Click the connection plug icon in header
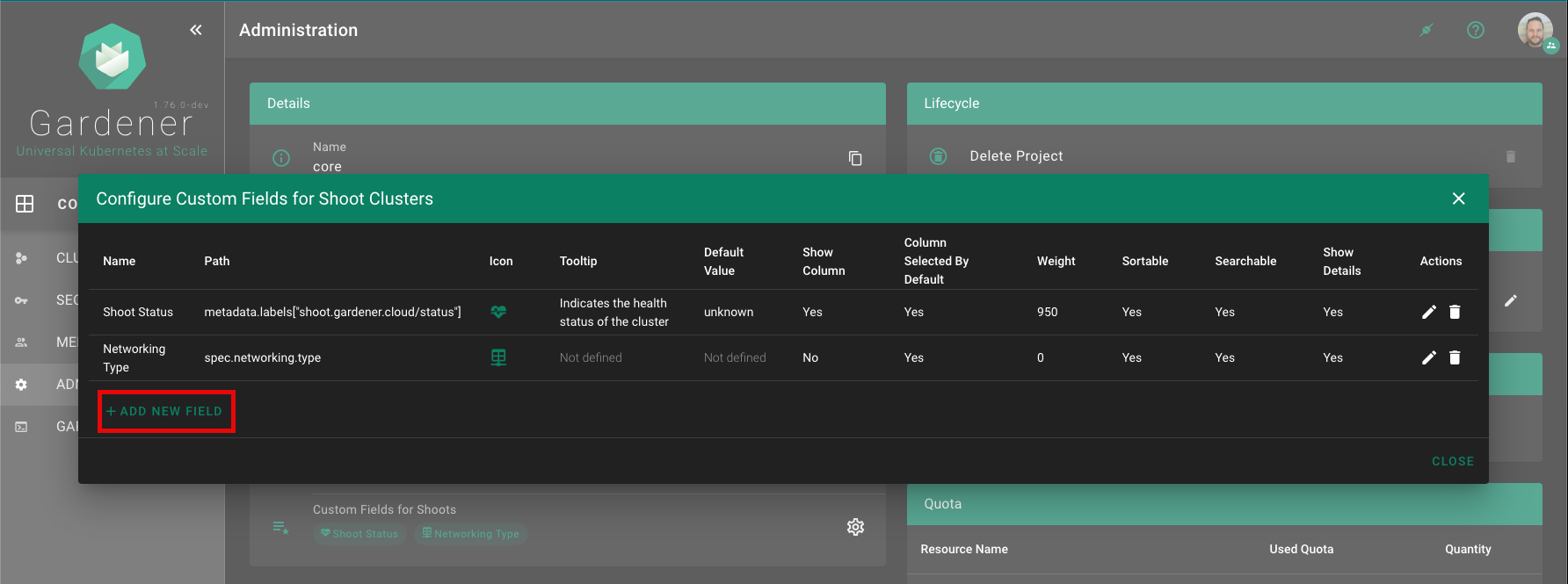Image resolution: width=1568 pixels, height=584 pixels. (x=1426, y=30)
